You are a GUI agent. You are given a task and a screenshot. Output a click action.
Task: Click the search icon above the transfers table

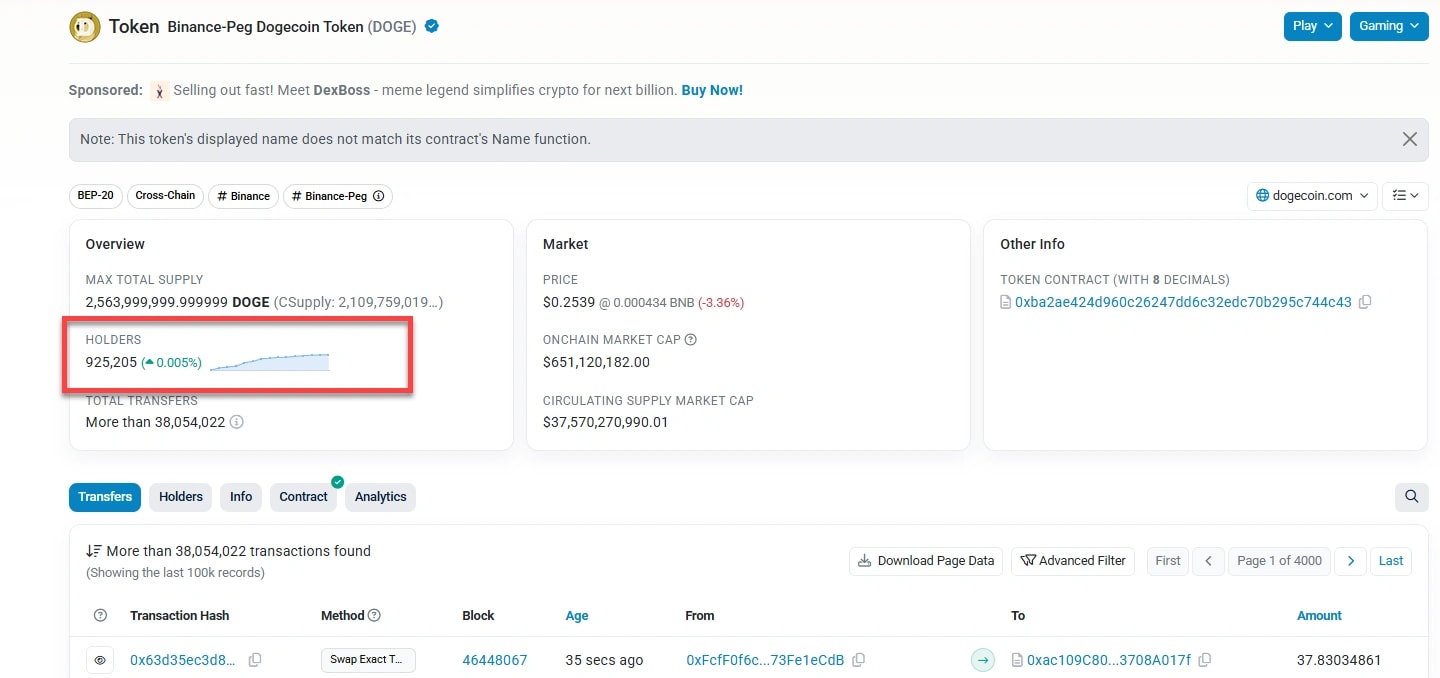[x=1411, y=496]
